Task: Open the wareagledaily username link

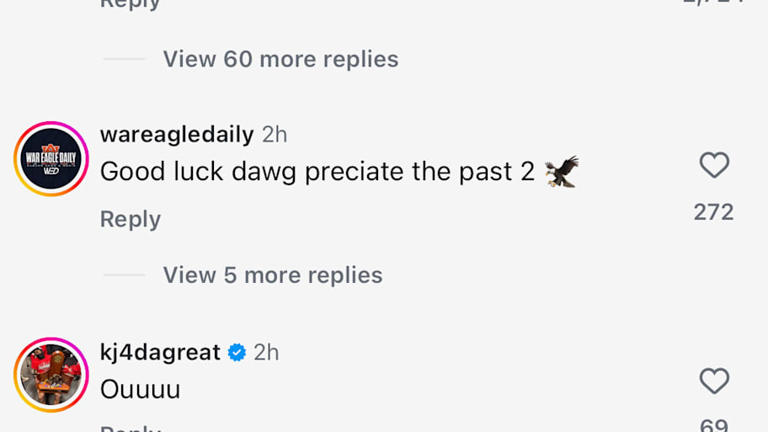Action: coord(177,134)
